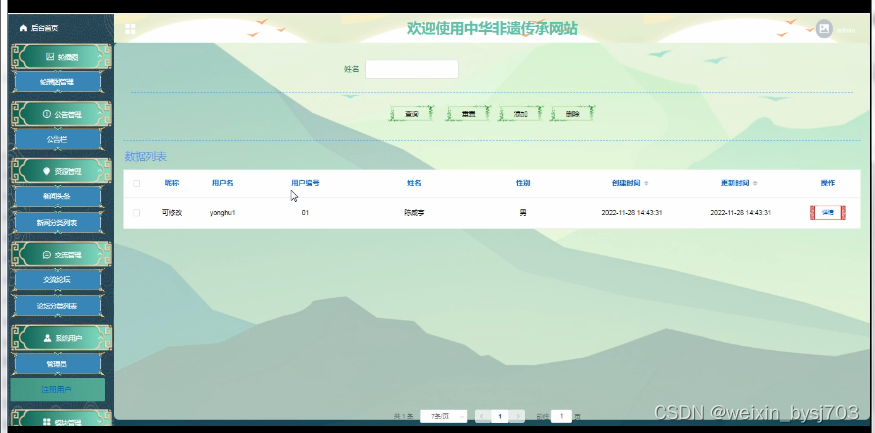The width and height of the screenshot is (875, 433).
Task: Click the 查询 search button
Action: click(x=411, y=114)
